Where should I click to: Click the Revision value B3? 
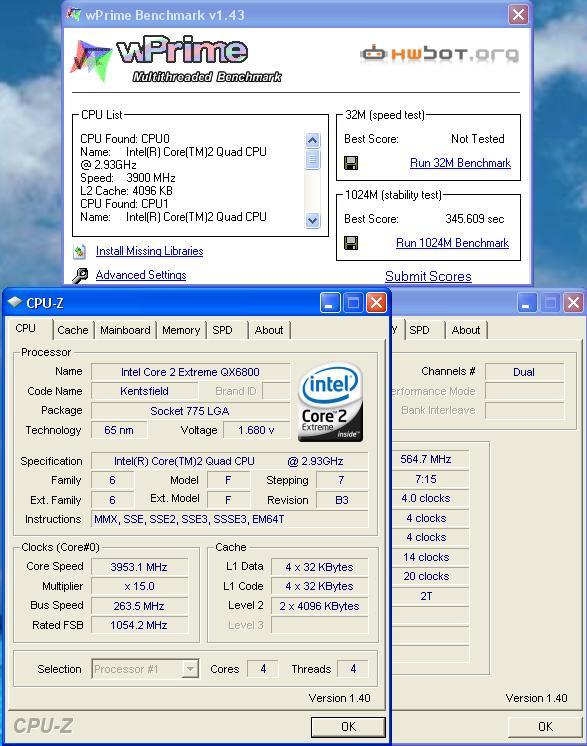[342, 500]
